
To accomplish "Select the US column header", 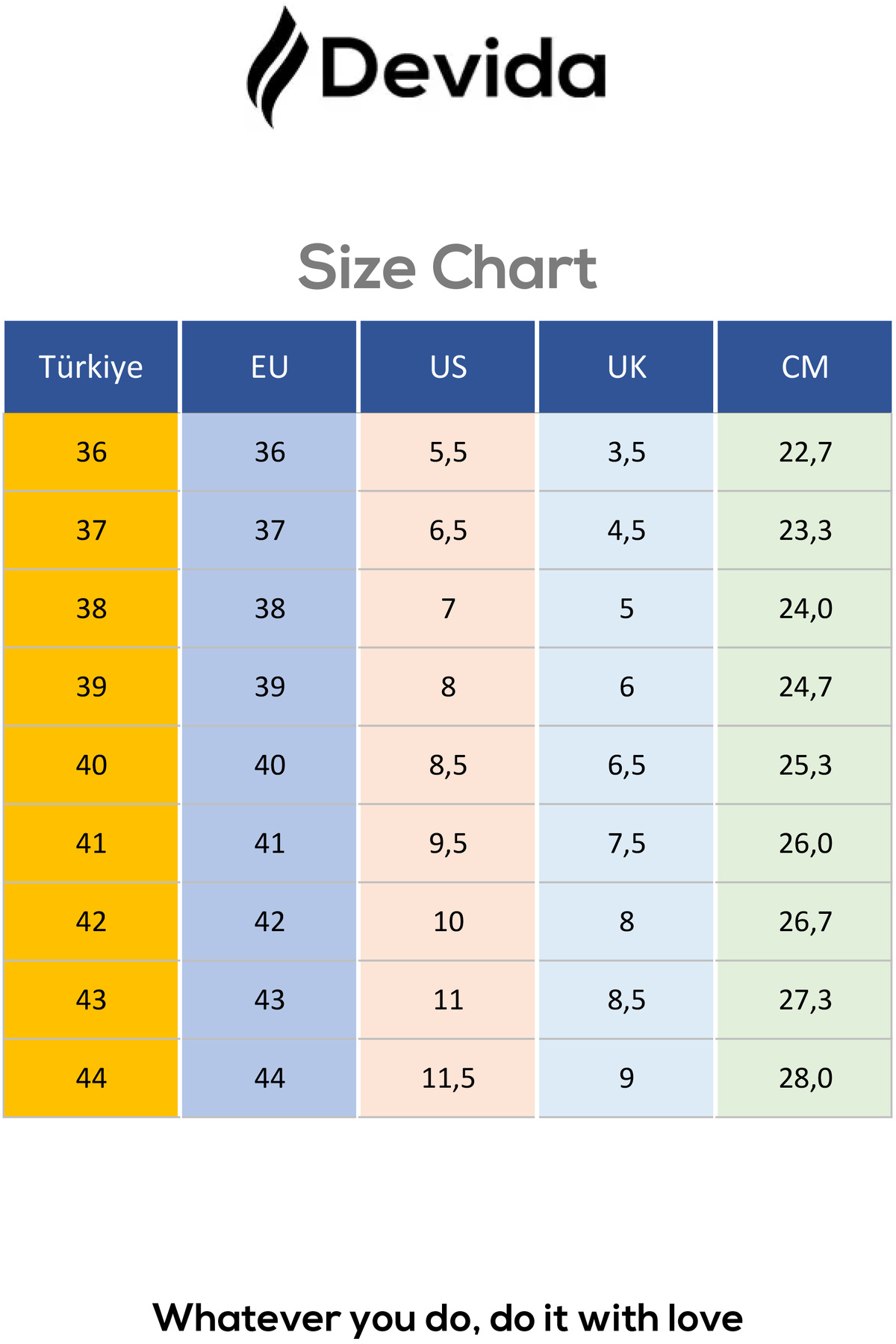I will pyautogui.click(x=448, y=367).
